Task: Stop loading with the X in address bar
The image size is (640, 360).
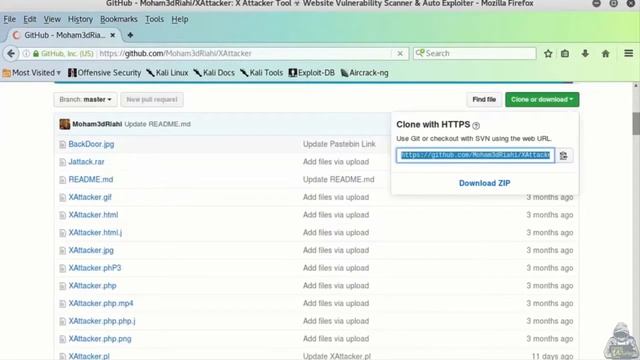Action: click(x=400, y=53)
